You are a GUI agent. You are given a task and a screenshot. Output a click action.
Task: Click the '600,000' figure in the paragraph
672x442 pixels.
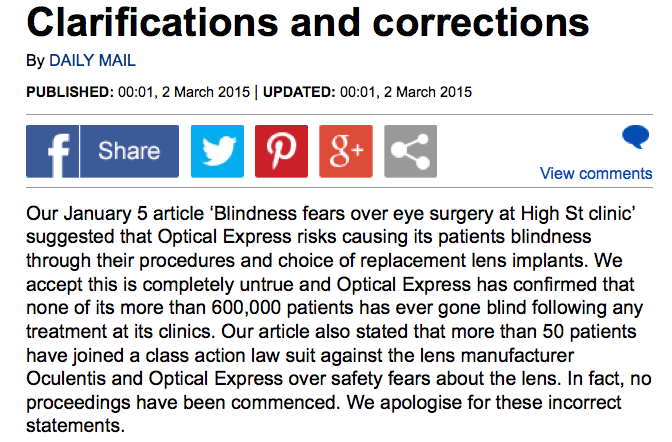[246, 308]
